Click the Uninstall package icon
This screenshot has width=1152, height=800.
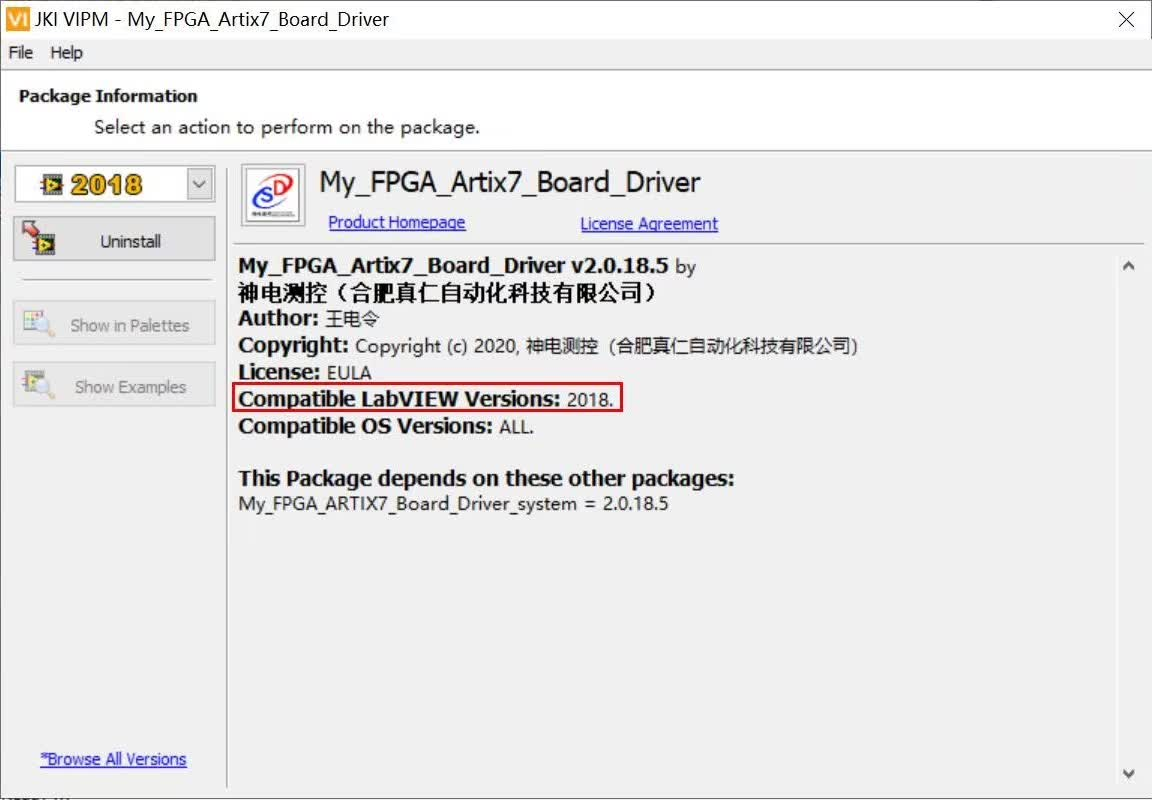(38, 239)
